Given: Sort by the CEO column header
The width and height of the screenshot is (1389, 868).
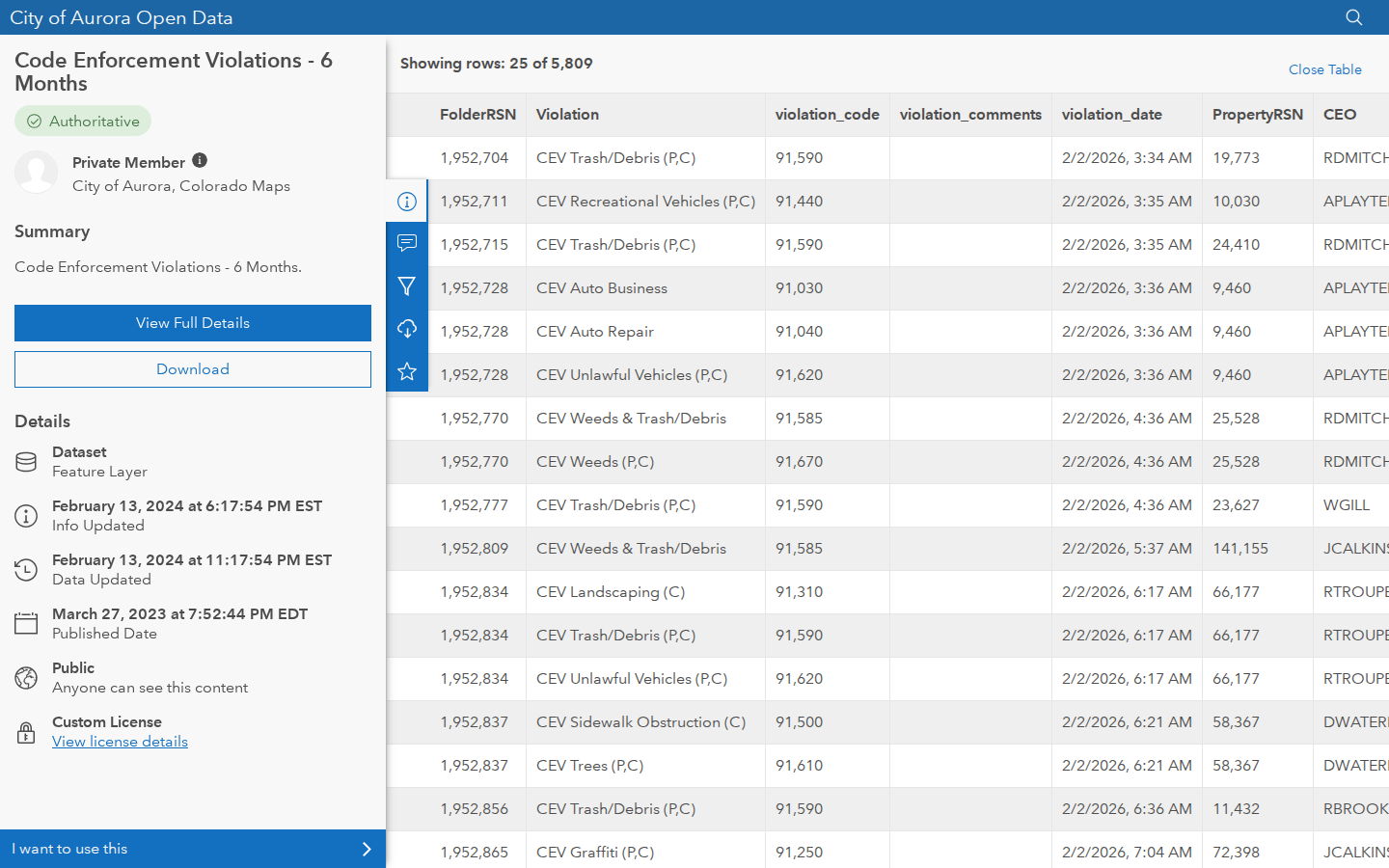Looking at the screenshot, I should pyautogui.click(x=1340, y=114).
